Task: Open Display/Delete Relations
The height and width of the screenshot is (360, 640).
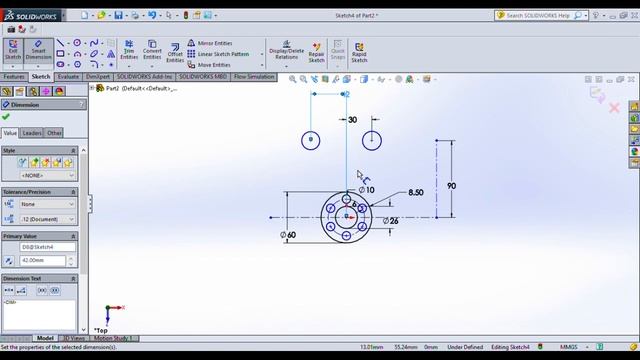Action: [287, 51]
